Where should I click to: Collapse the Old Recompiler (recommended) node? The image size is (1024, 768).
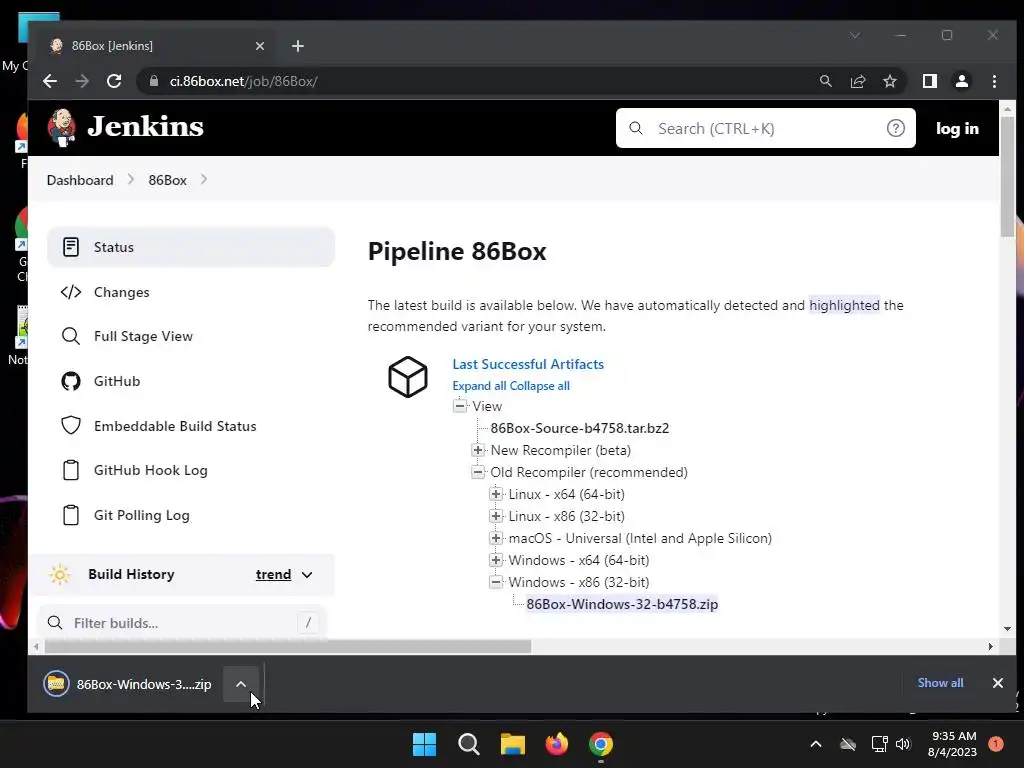point(478,472)
